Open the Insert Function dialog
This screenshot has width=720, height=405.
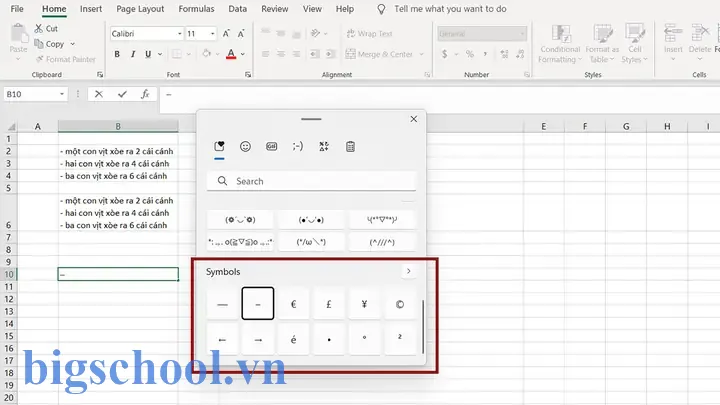[145, 94]
